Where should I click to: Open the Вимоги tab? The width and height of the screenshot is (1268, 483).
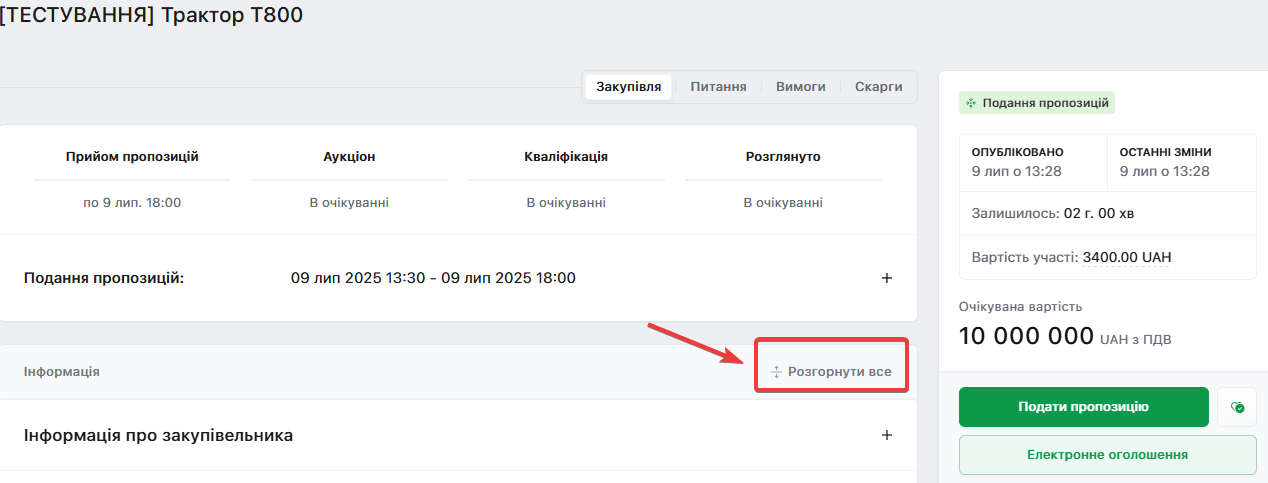(x=800, y=87)
